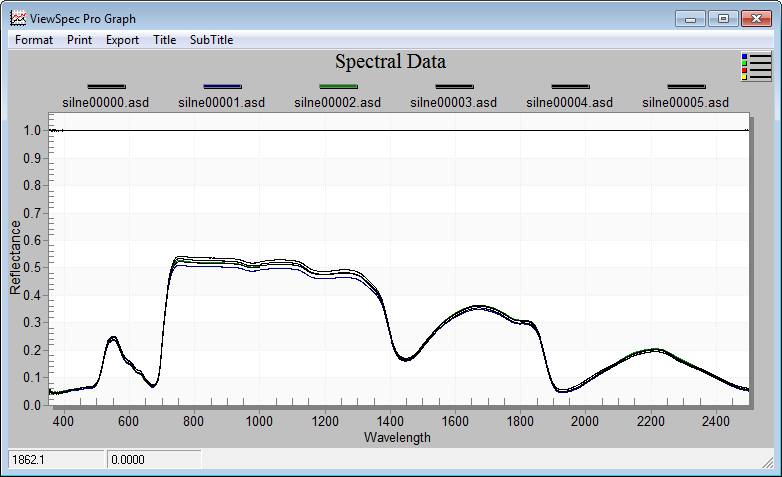The height and width of the screenshot is (477, 782).
Task: Select the silne00002.asd legend label
Action: (338, 102)
